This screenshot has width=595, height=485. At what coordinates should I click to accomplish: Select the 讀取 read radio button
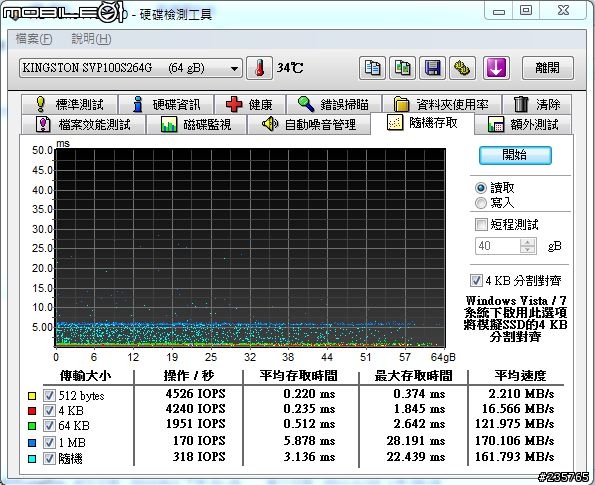point(481,188)
